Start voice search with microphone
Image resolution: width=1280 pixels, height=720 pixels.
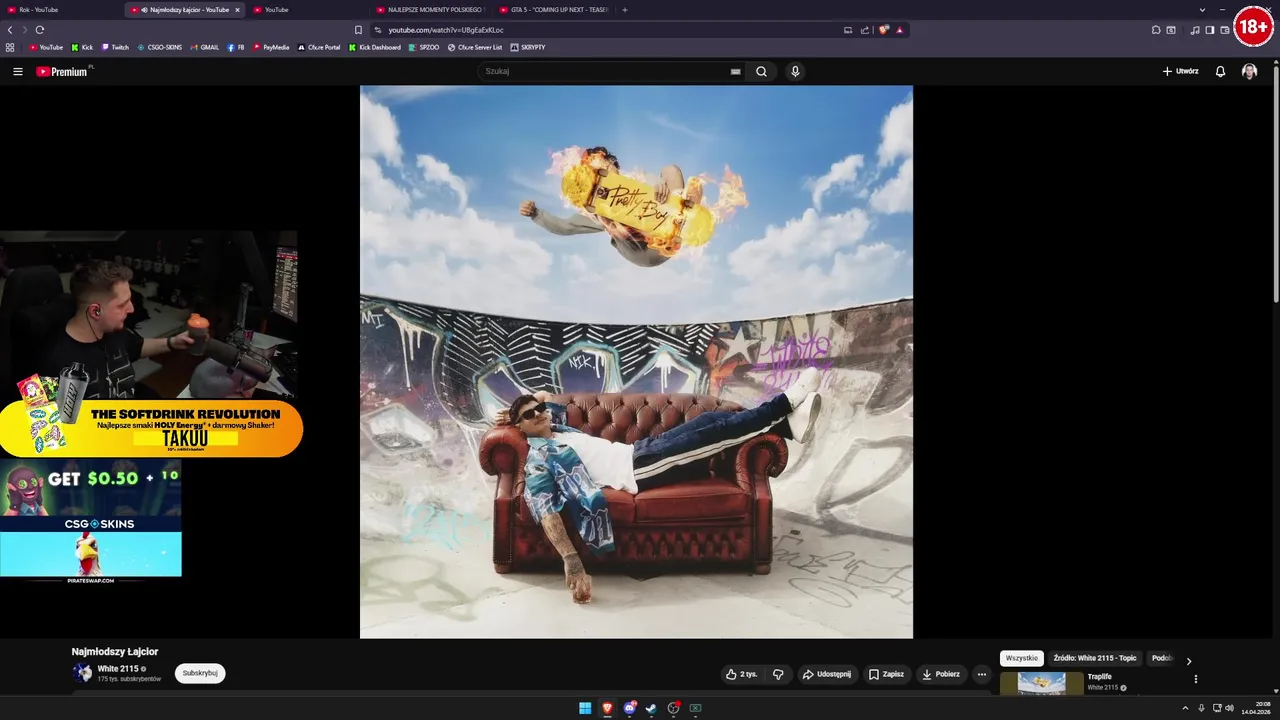pos(795,71)
